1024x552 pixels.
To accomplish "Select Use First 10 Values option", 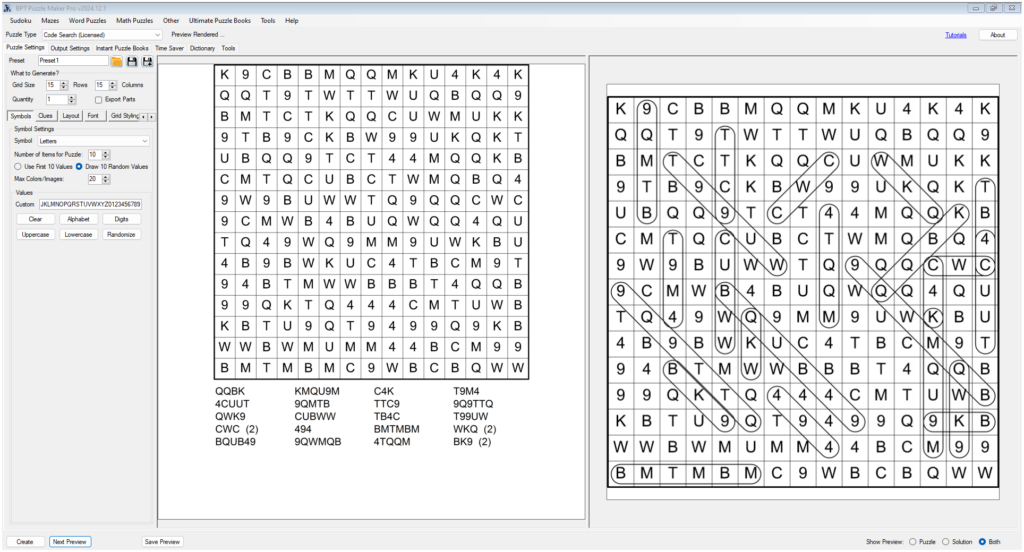I will (19, 166).
